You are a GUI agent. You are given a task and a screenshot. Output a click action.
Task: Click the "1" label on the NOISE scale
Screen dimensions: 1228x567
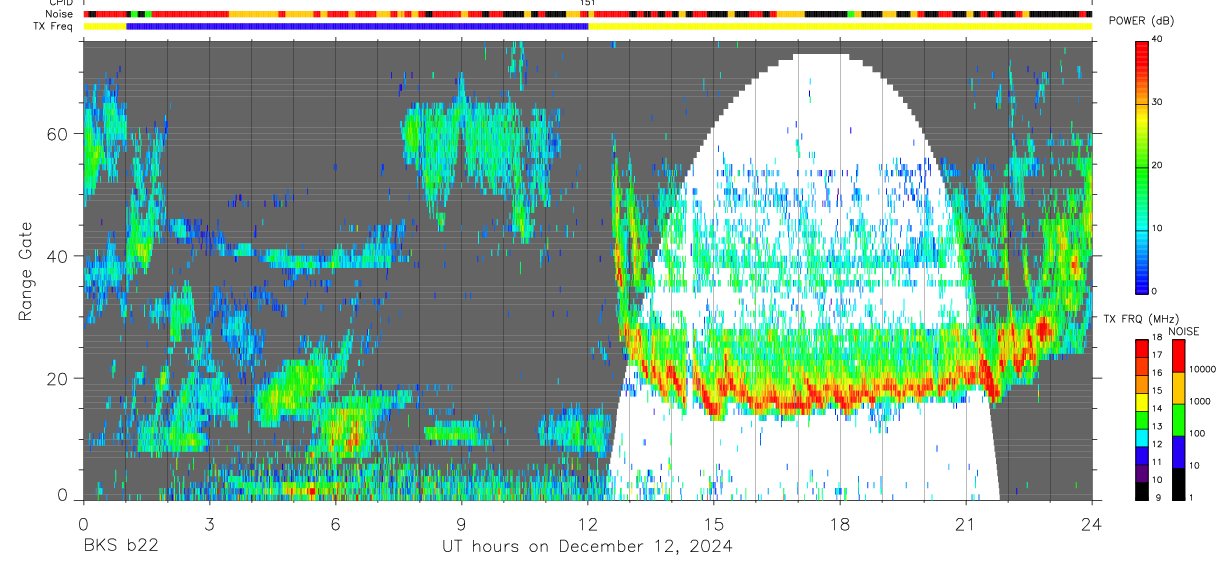1193,497
